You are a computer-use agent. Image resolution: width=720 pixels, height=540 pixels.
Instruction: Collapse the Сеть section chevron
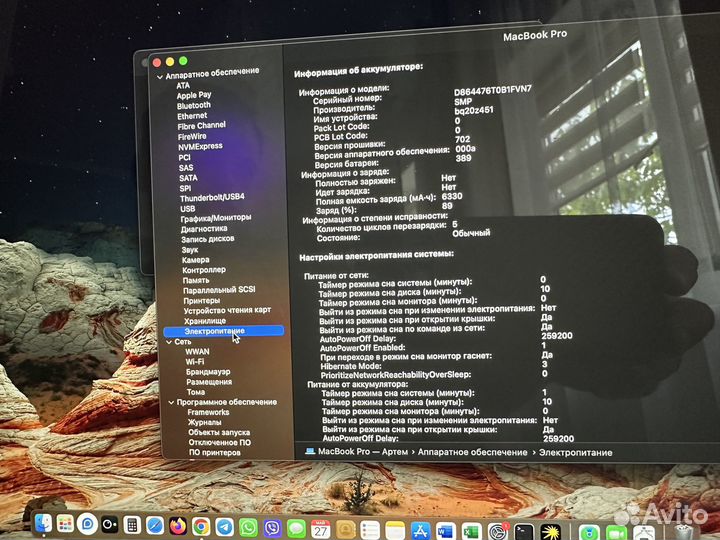point(169,342)
